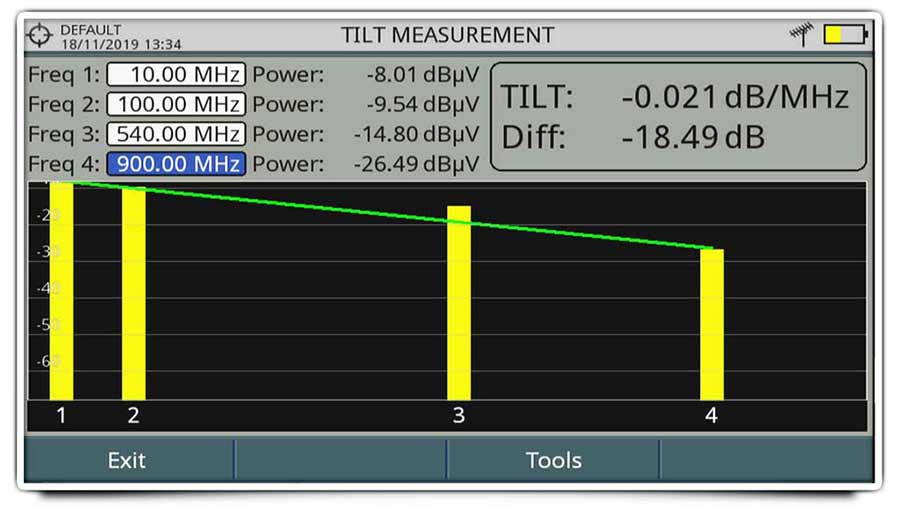The image size is (900, 508).
Task: Click marker number 1 below graph
Action: (x=61, y=416)
